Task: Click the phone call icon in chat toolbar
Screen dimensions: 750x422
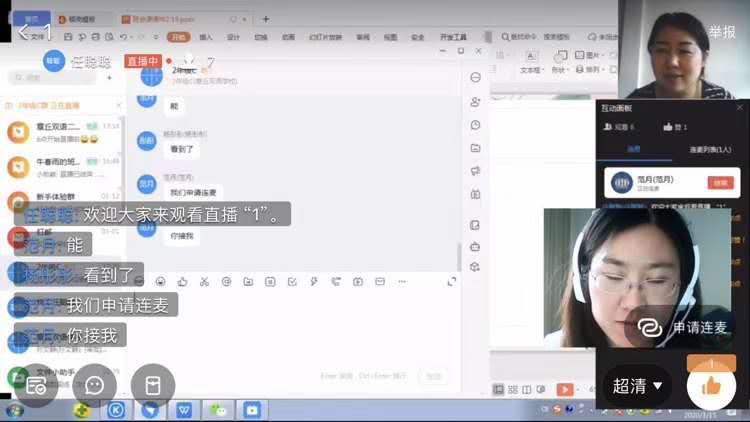Action: coord(336,282)
